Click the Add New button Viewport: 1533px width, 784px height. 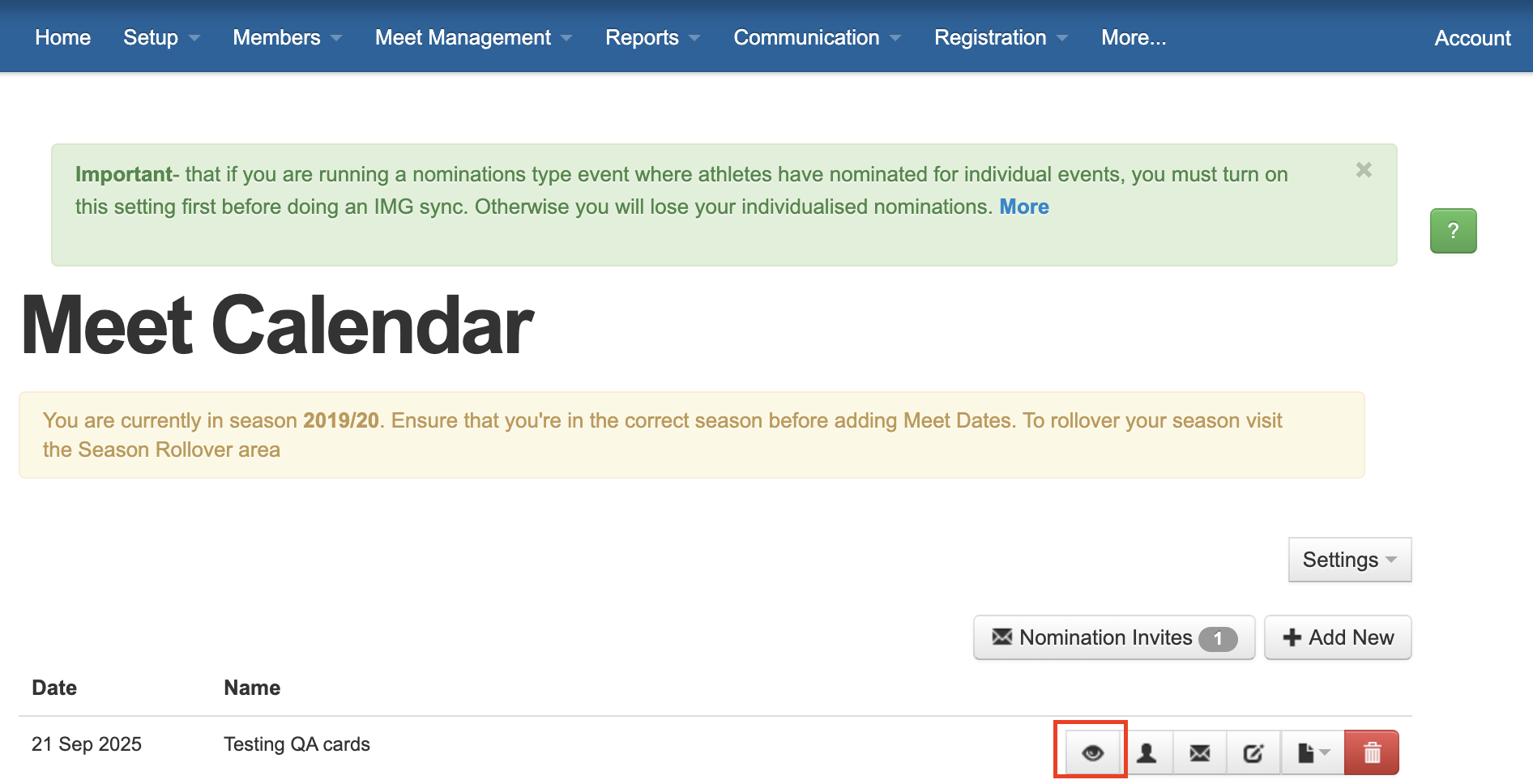point(1338,637)
